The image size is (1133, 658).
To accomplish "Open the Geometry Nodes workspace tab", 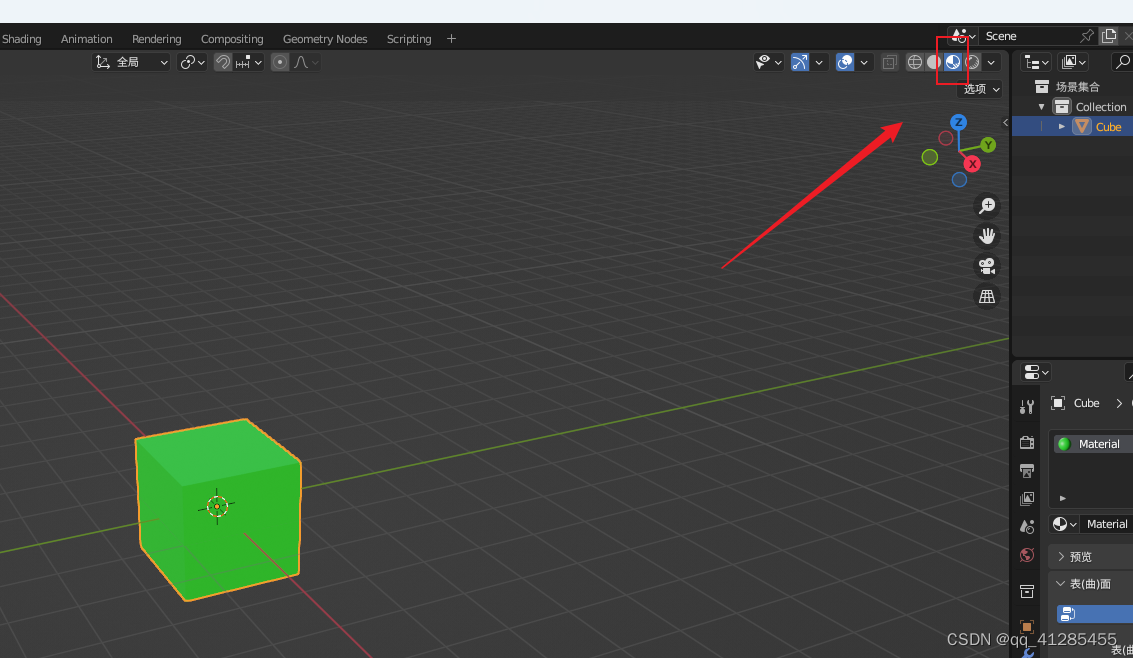I will 325,39.
